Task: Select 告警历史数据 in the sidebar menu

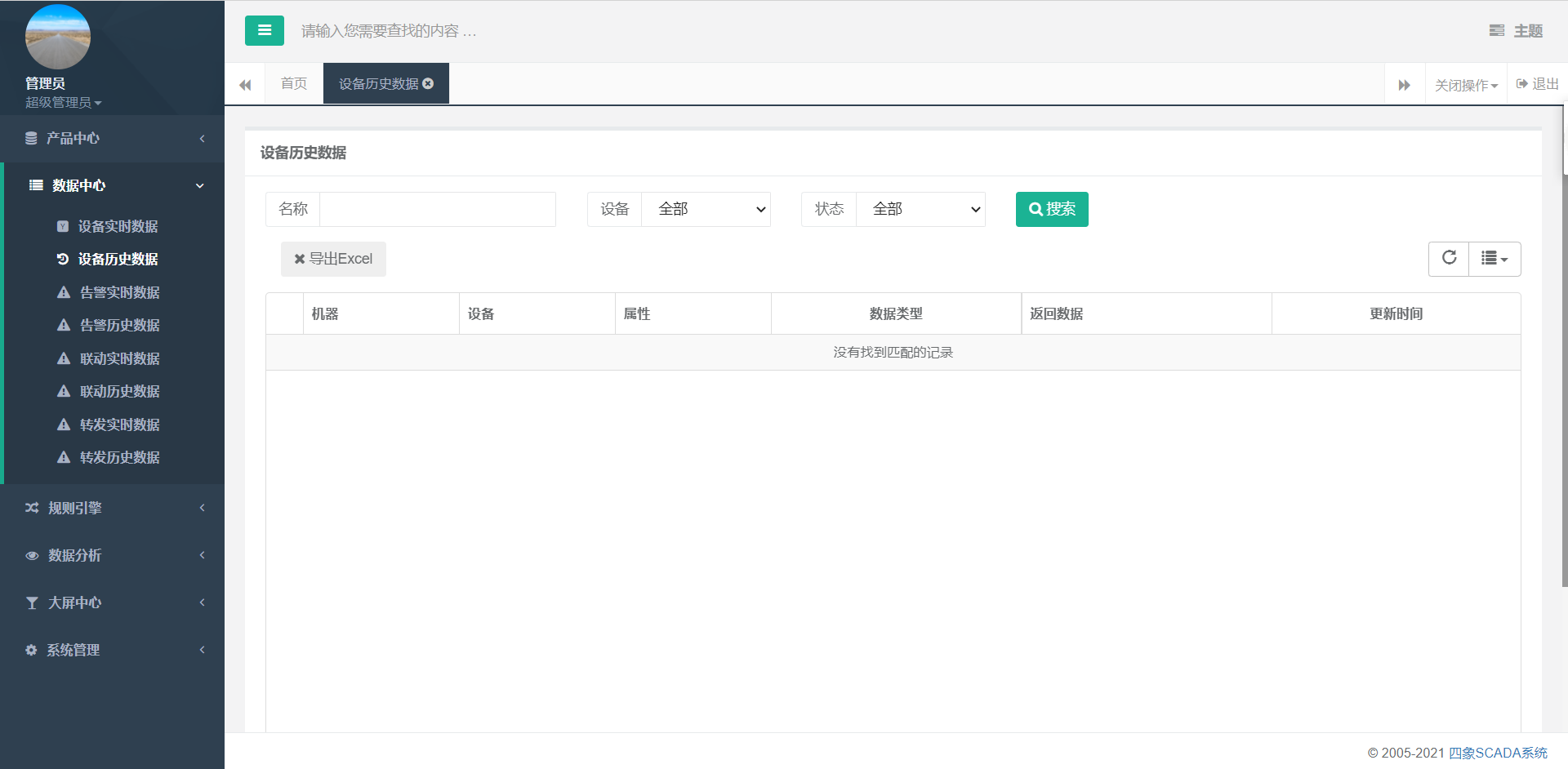Action: click(118, 325)
